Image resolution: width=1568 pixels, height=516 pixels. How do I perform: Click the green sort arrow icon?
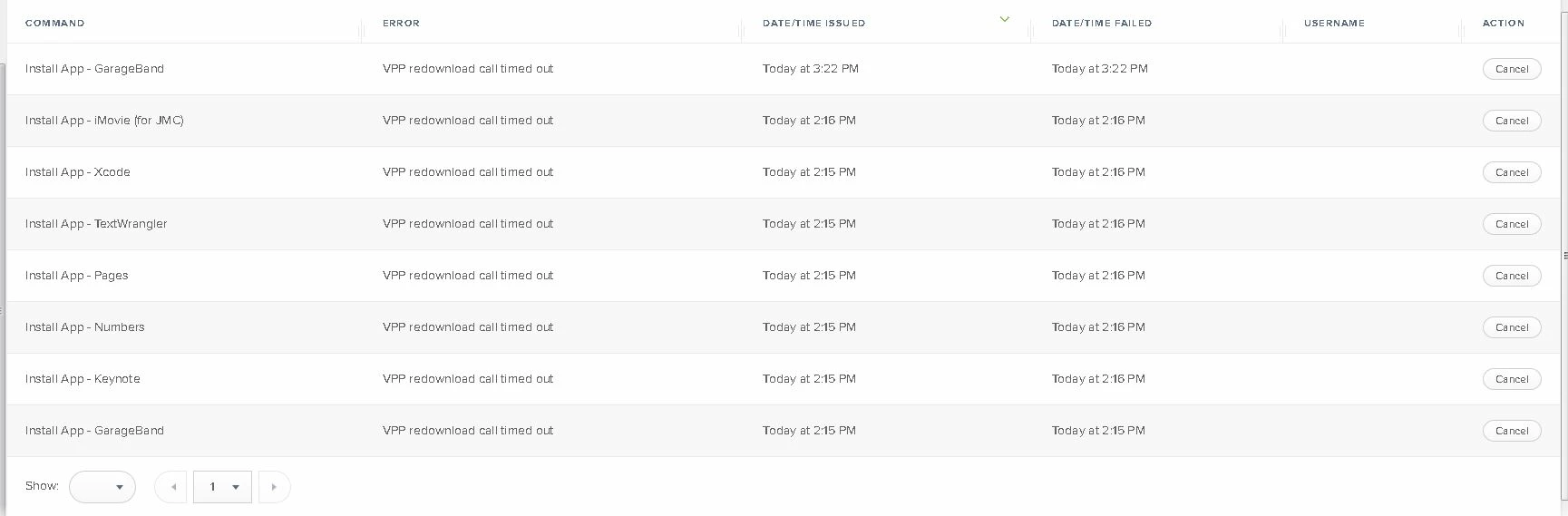pos(1004,19)
